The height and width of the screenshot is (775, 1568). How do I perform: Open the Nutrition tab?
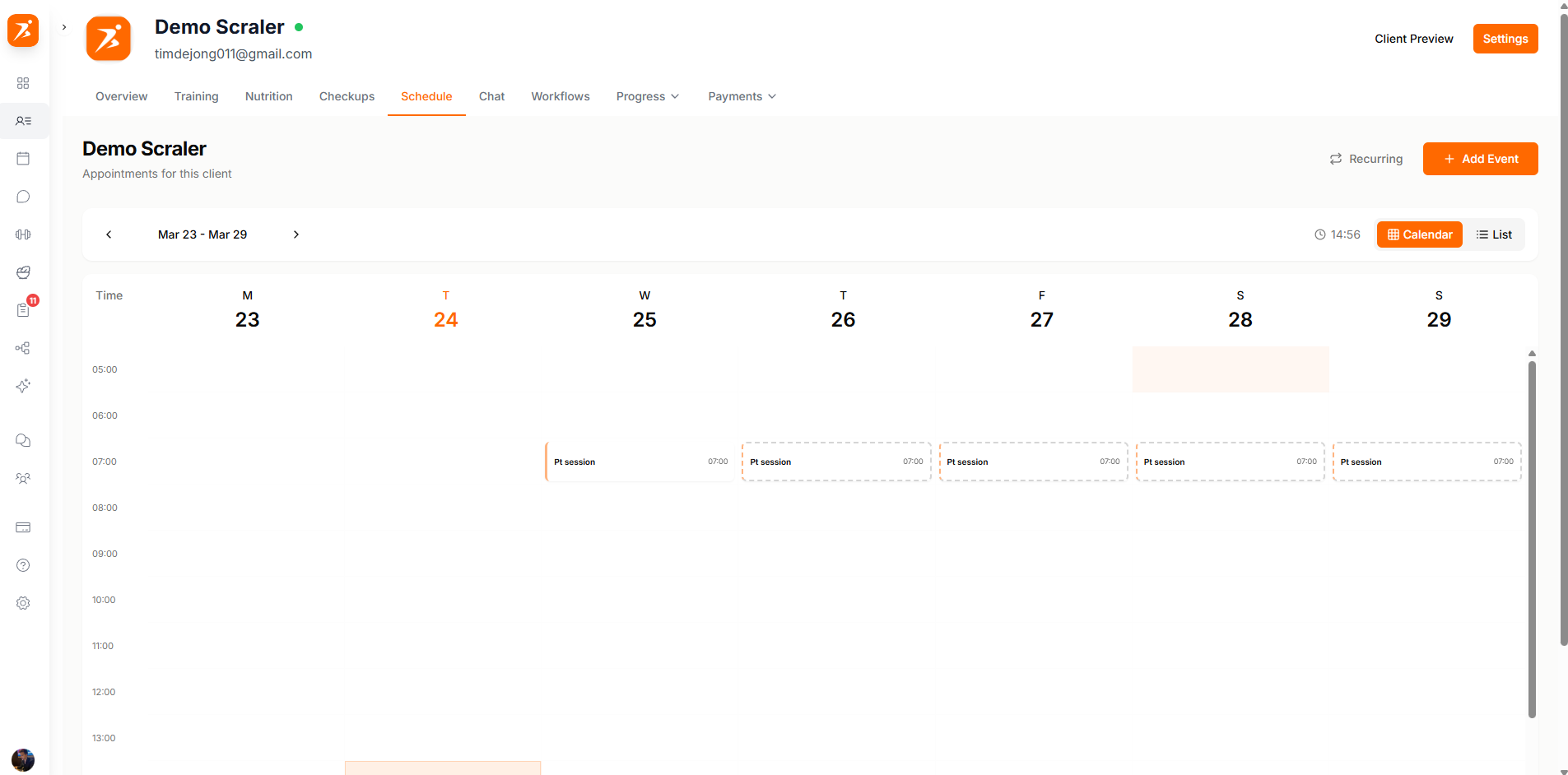point(268,96)
